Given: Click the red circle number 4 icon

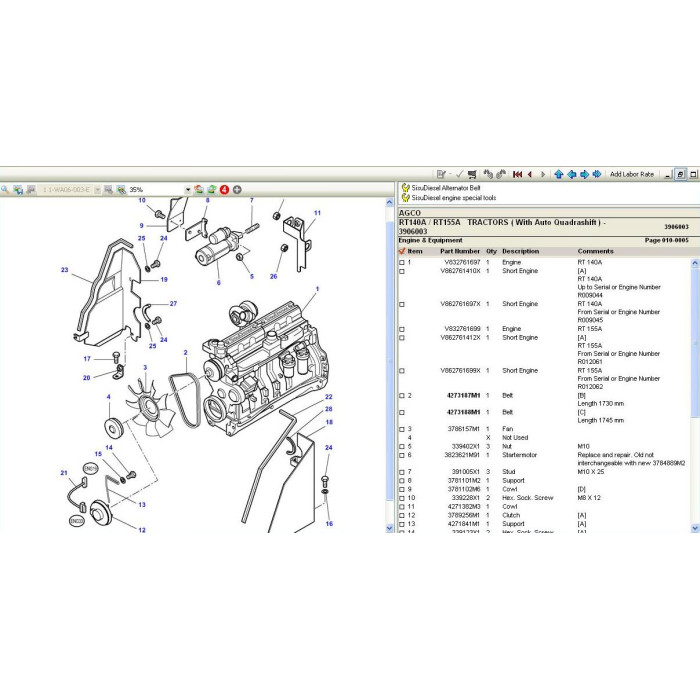Looking at the screenshot, I should coord(224,190).
